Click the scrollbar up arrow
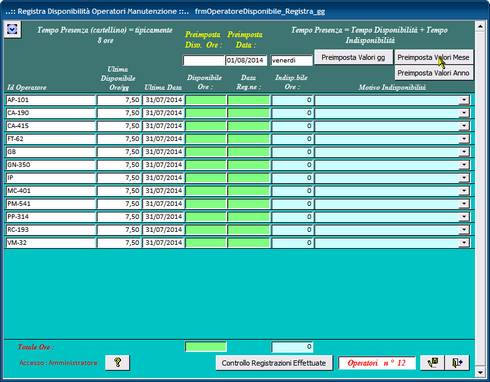This screenshot has height=382, width=490. [x=480, y=26]
